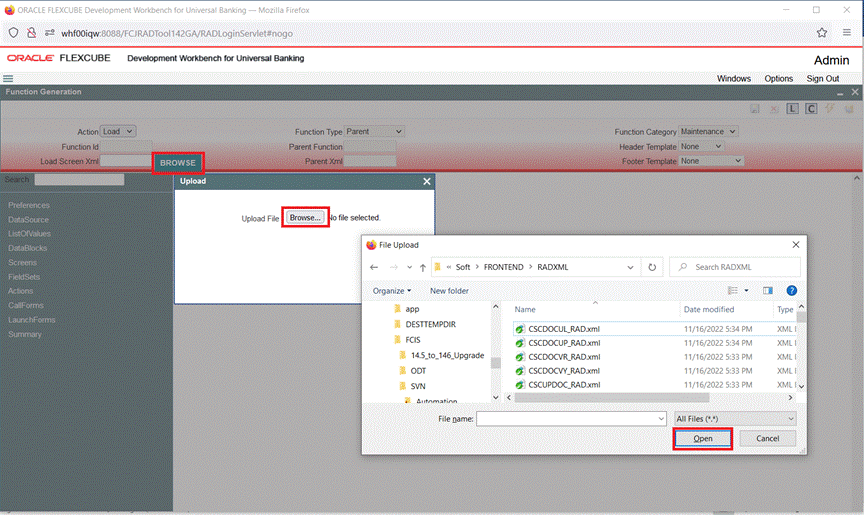Open DataBlocks in the left tree
Viewport: 864px width, 515px height.
tap(28, 248)
